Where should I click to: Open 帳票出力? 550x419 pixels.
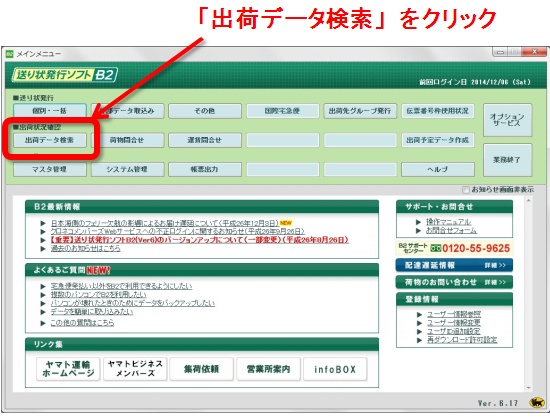(205, 169)
